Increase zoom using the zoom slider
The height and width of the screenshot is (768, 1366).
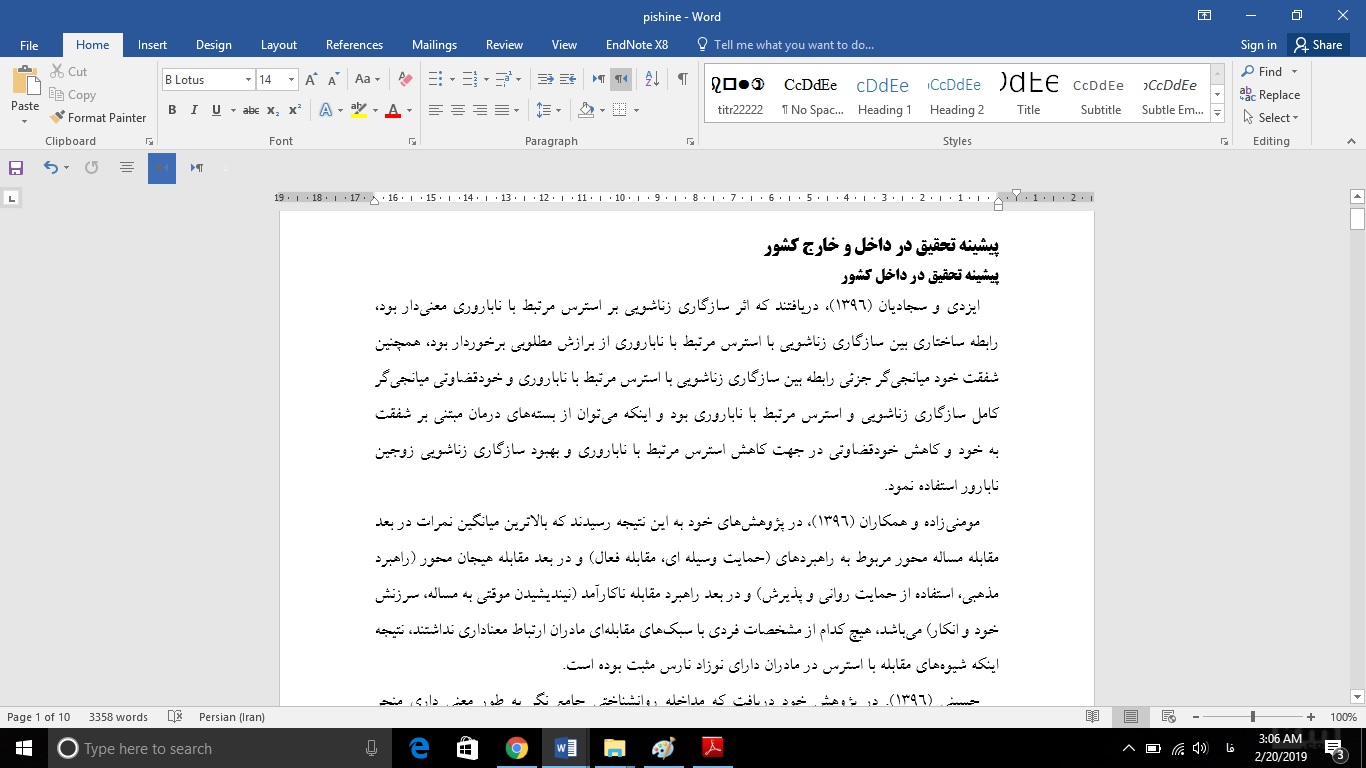click(x=1310, y=716)
